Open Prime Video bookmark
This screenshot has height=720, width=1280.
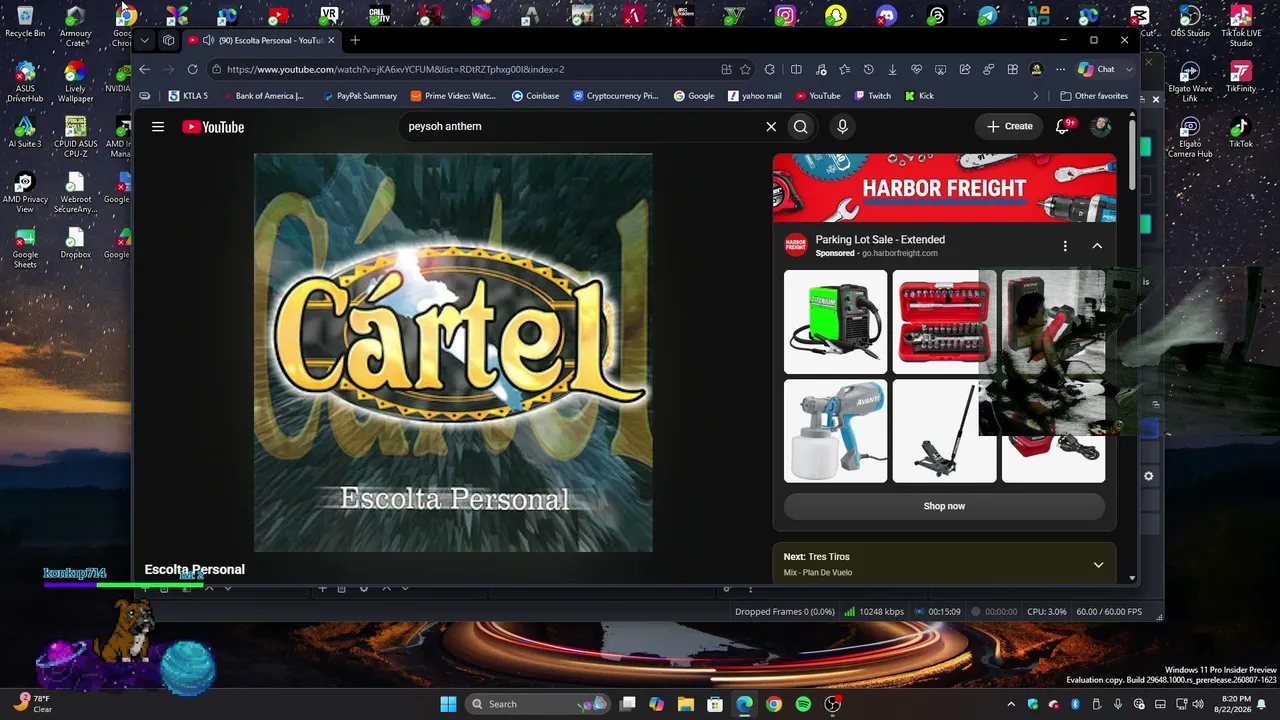click(x=453, y=96)
